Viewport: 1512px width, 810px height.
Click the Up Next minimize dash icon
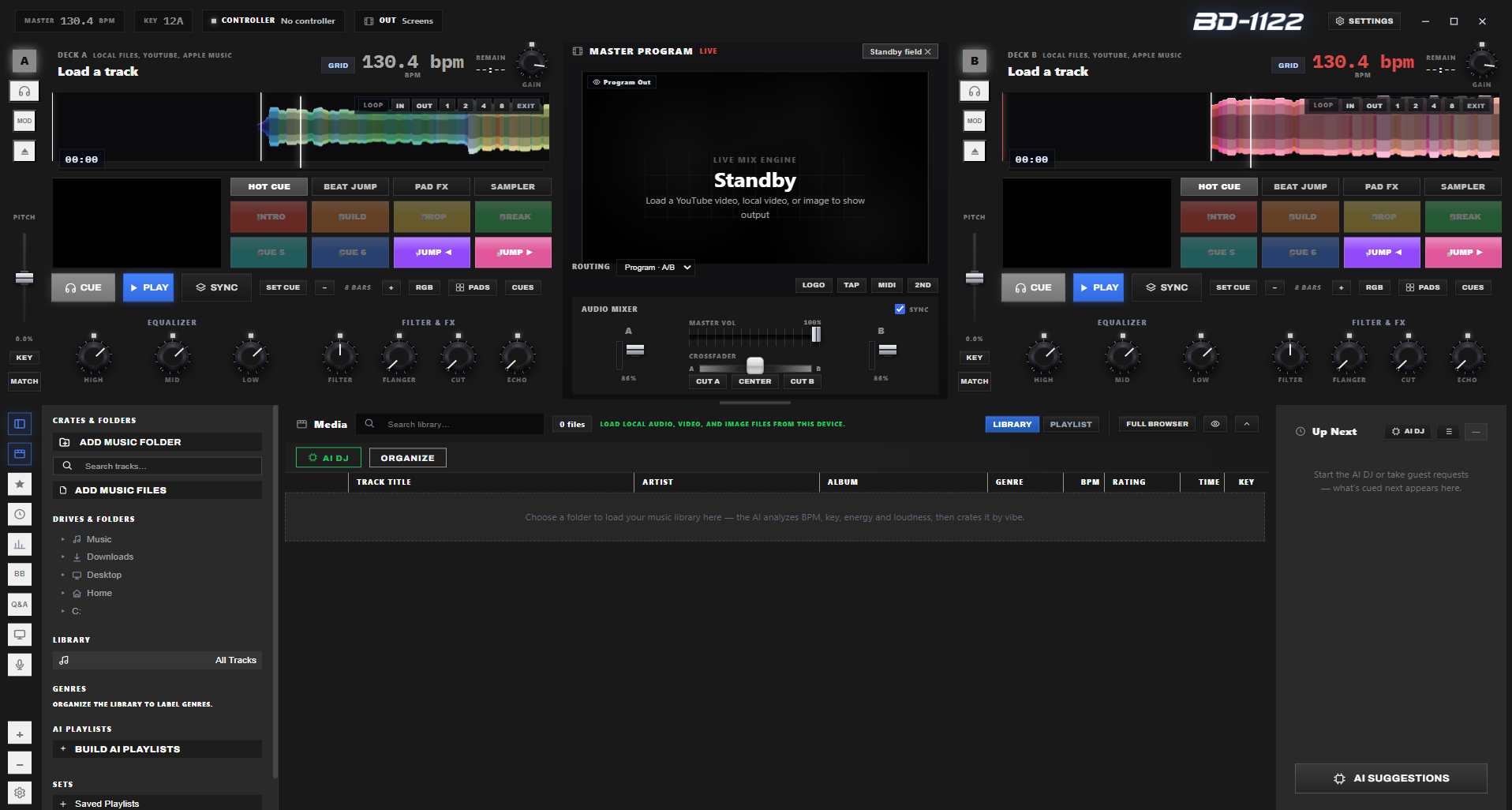(x=1476, y=431)
